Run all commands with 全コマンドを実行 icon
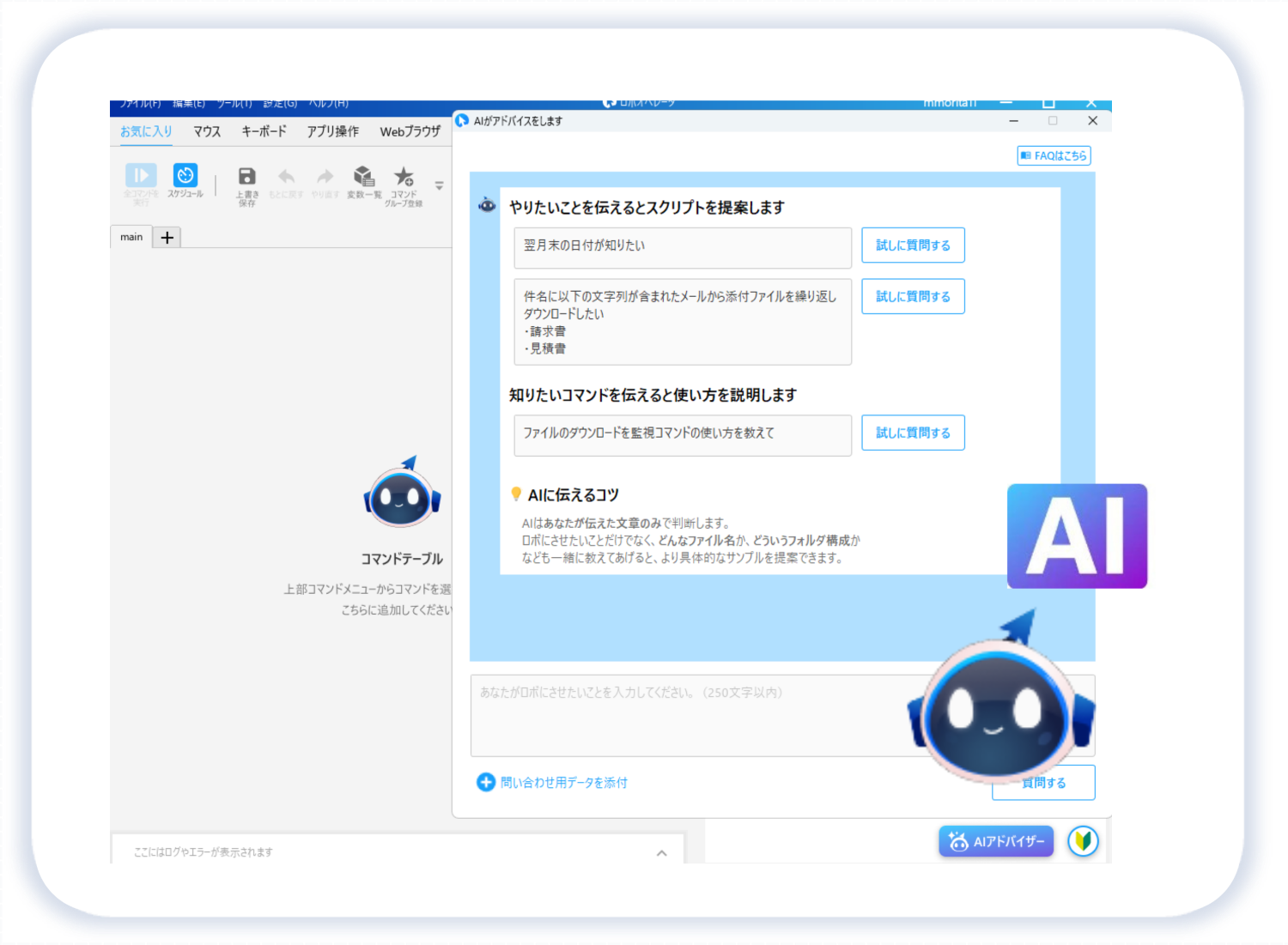1288x945 pixels. pyautogui.click(x=141, y=177)
